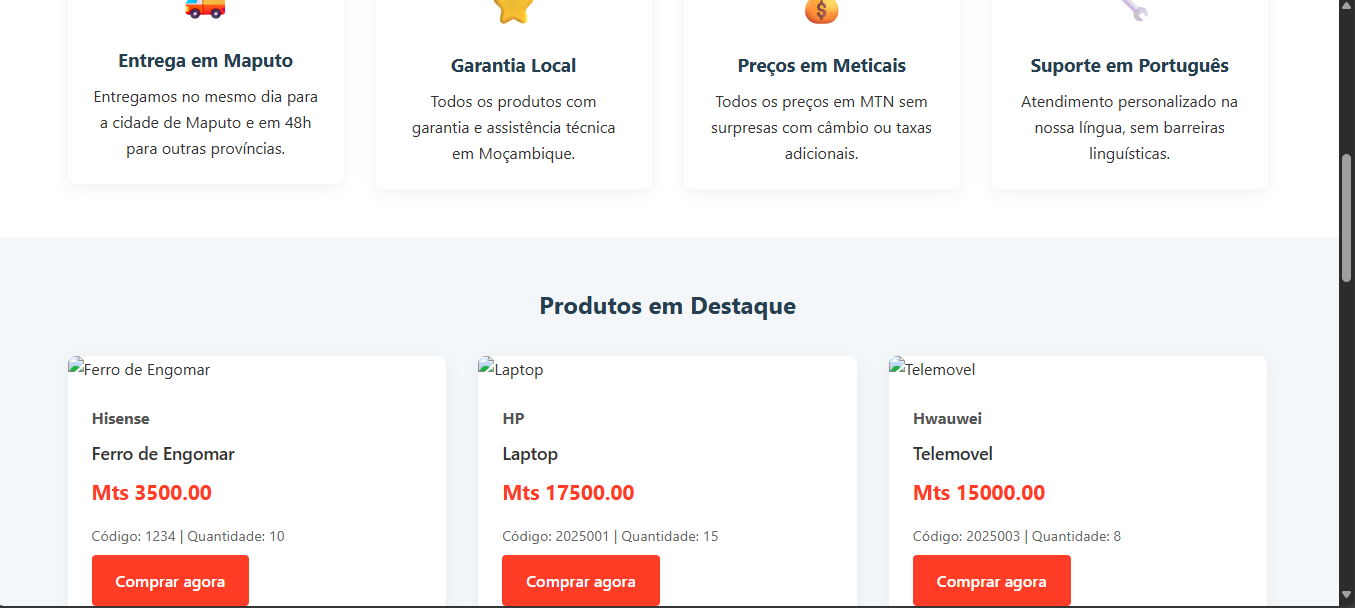Click the vertical scrollbar thumb
The image size is (1355, 608).
(1346, 218)
